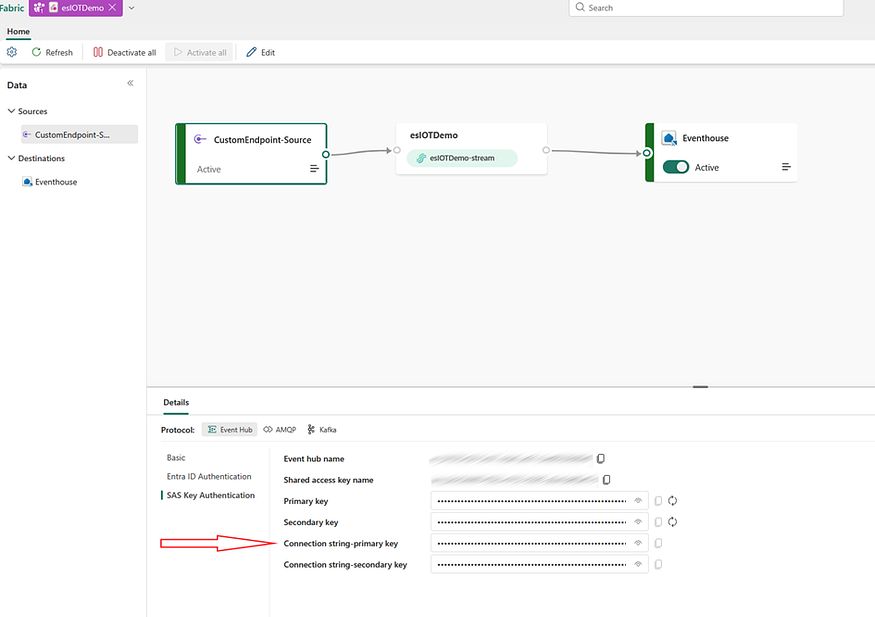
Task: Copy the Connection string-primary key
Action: pyautogui.click(x=658, y=543)
